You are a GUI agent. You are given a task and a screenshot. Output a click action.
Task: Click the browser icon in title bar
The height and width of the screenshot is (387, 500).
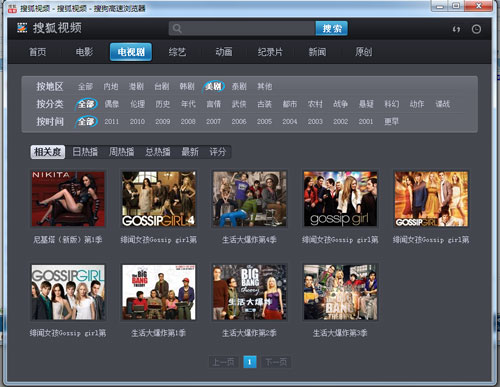tap(12, 8)
